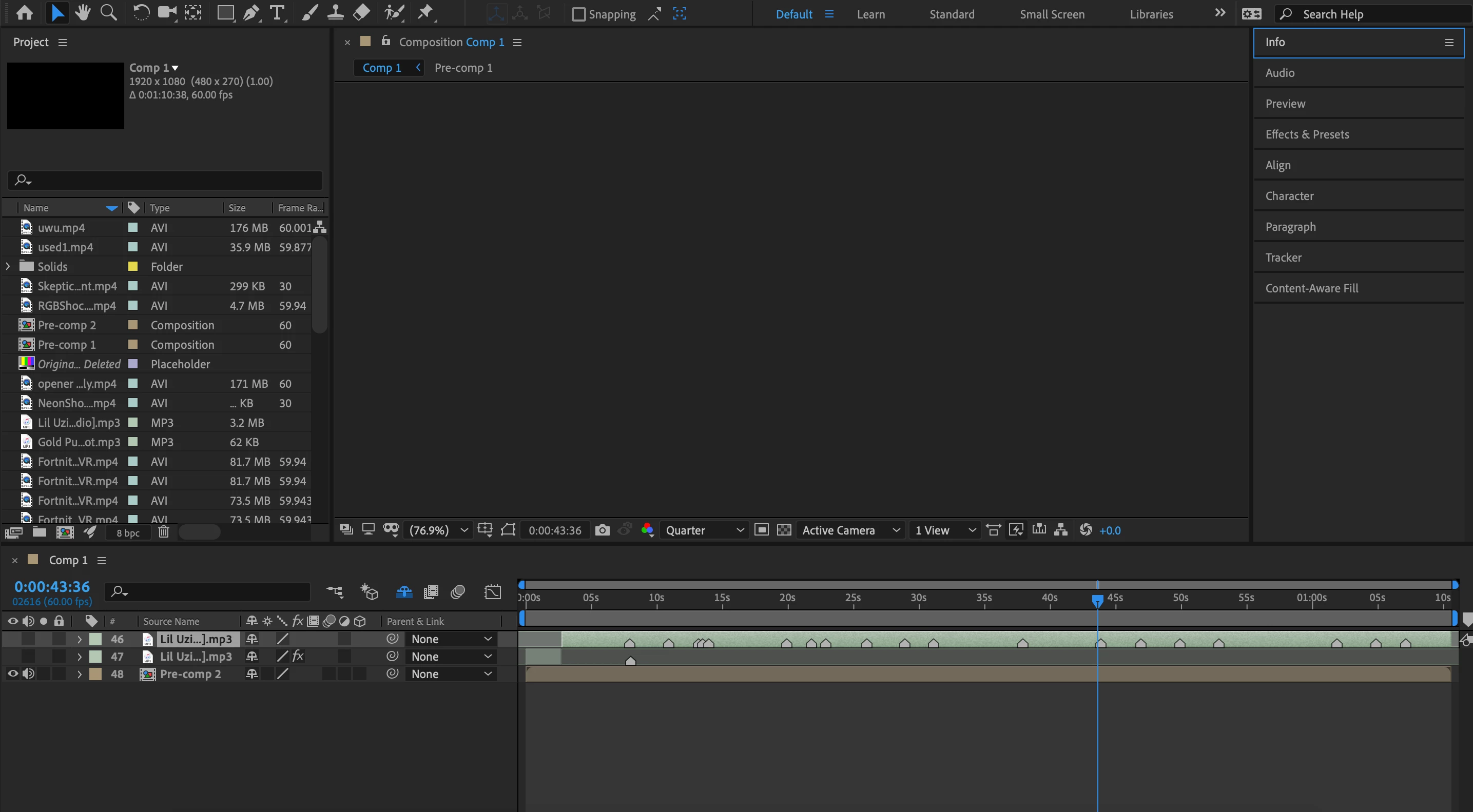Click label color swatch of layer 48
The height and width of the screenshot is (812, 1473).
(x=95, y=674)
